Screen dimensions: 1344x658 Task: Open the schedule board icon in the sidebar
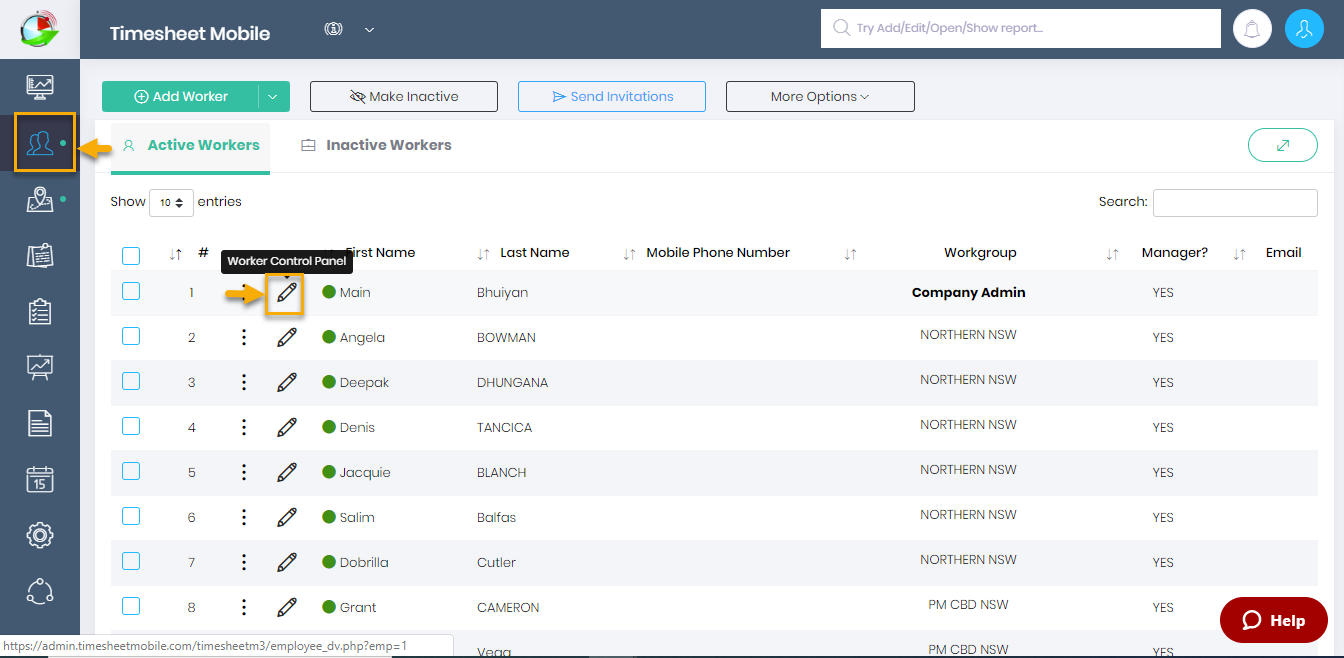click(x=40, y=256)
